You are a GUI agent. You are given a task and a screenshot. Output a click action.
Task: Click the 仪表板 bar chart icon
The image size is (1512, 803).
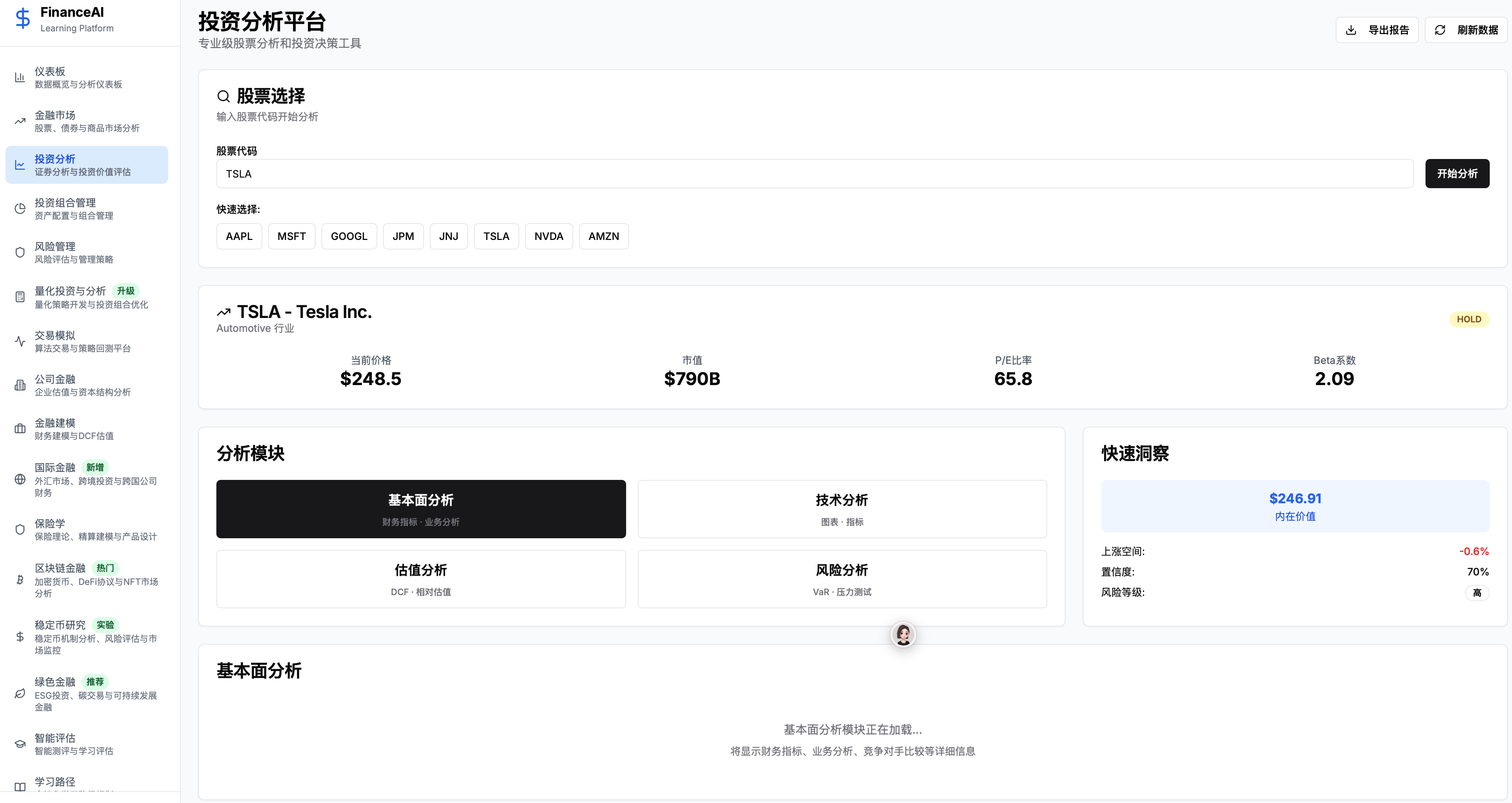coord(20,77)
